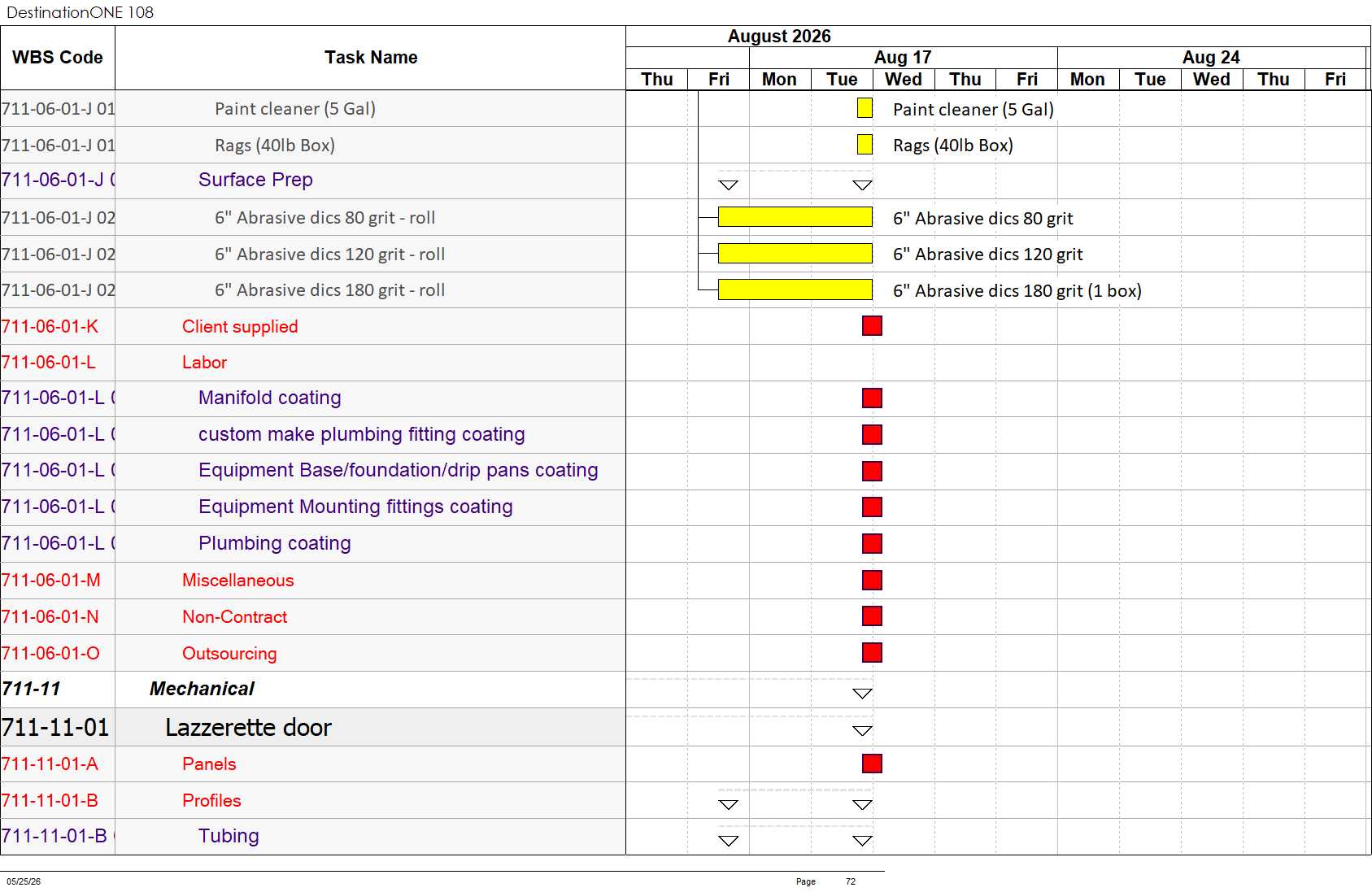Screen dimensions: 1372x892
Task: Click the red Plumbing coating milestone square
Action: pyautogui.click(x=872, y=543)
